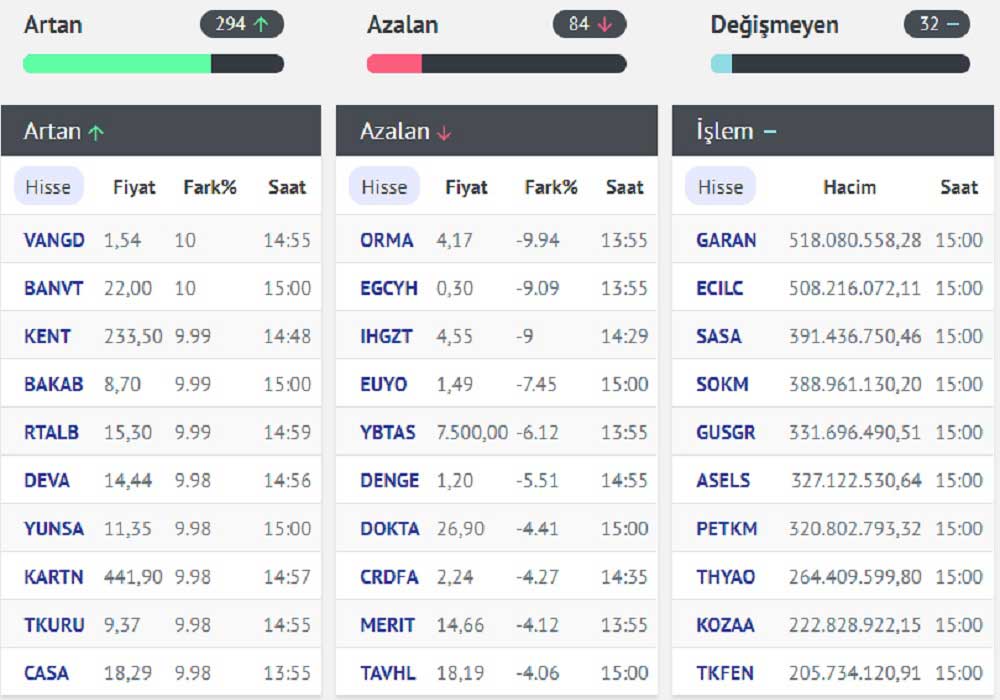1000x700 pixels.
Task: Sort Azalan table by Saat header
Action: [624, 187]
